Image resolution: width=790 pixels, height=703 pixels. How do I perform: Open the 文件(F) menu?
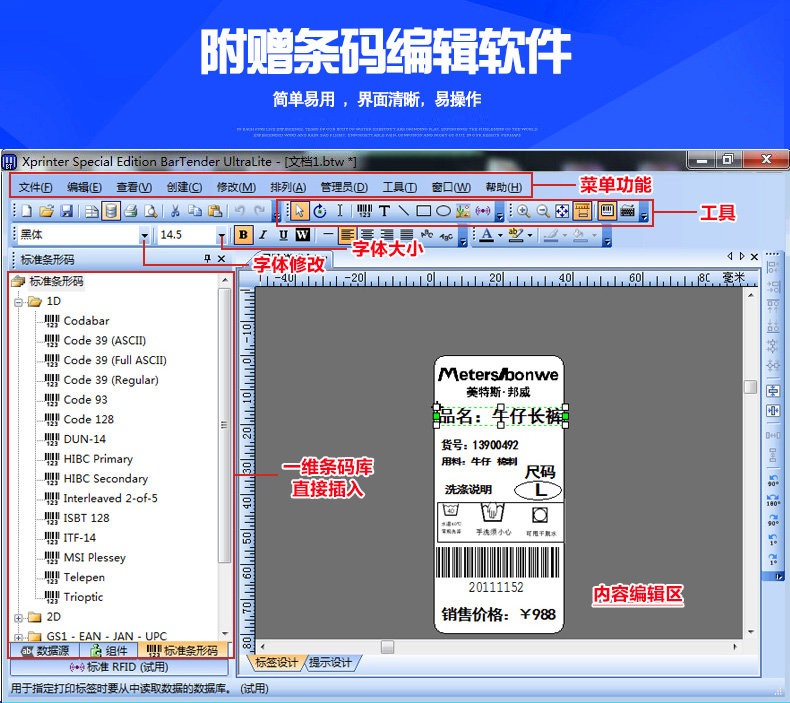click(35, 187)
